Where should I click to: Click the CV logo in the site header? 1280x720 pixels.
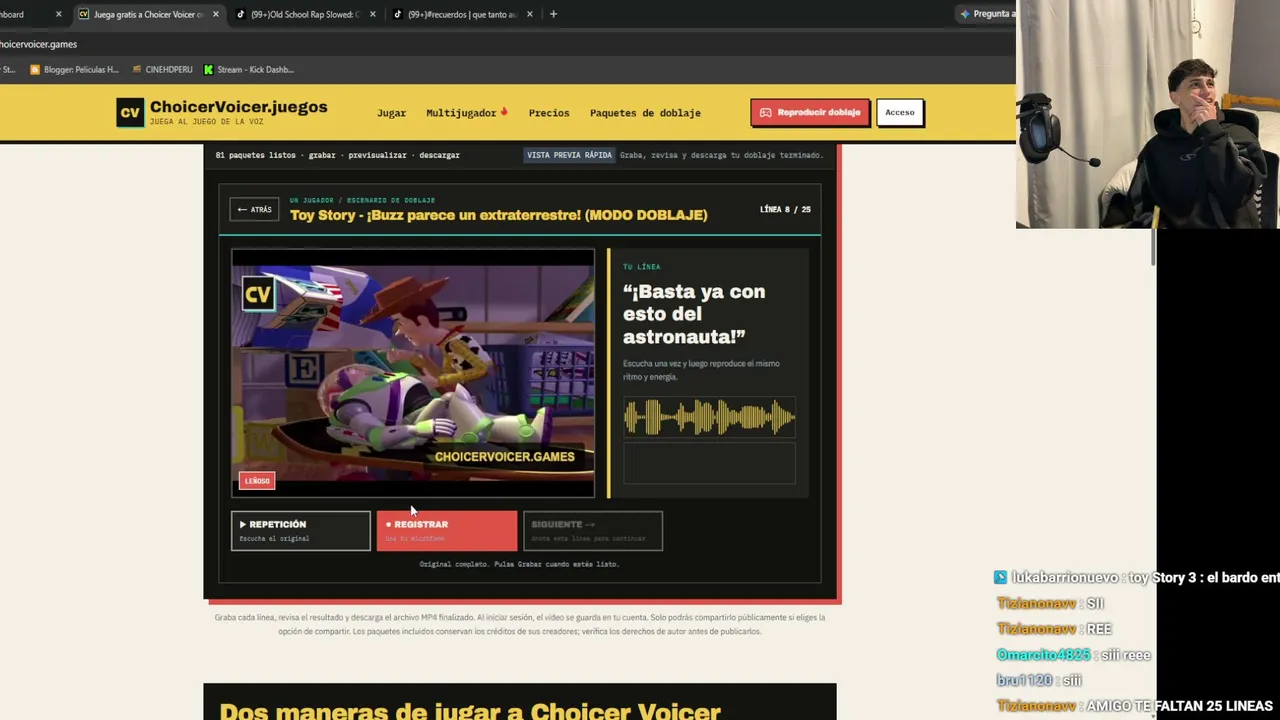pos(129,112)
